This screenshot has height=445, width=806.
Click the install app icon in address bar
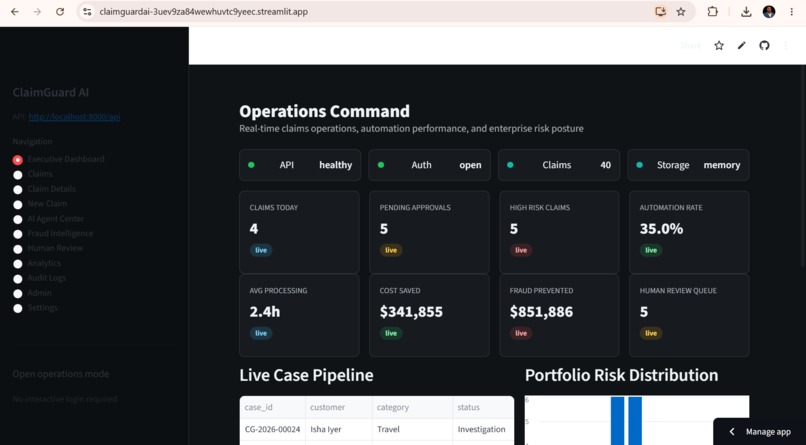pos(660,12)
